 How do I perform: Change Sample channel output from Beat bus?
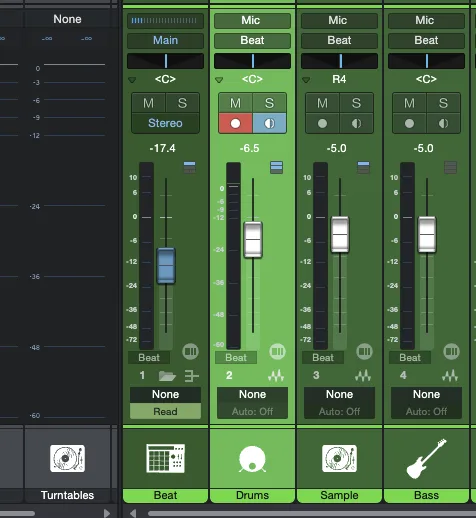pyautogui.click(x=339, y=41)
